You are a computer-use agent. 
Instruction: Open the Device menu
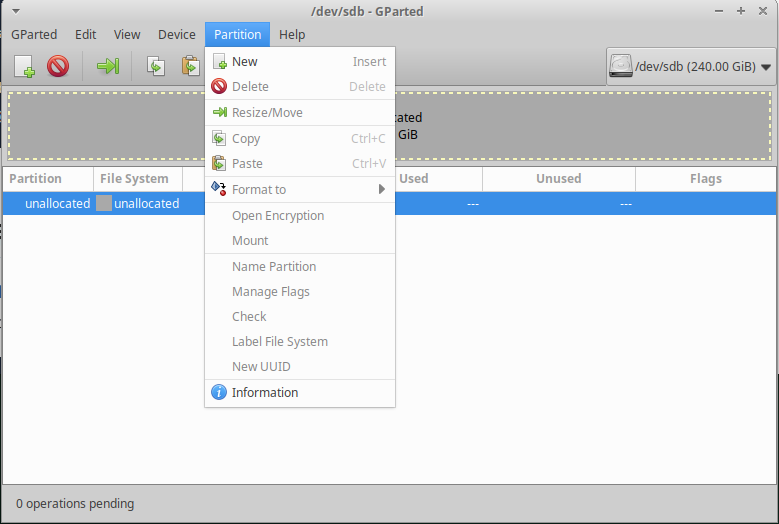[177, 35]
